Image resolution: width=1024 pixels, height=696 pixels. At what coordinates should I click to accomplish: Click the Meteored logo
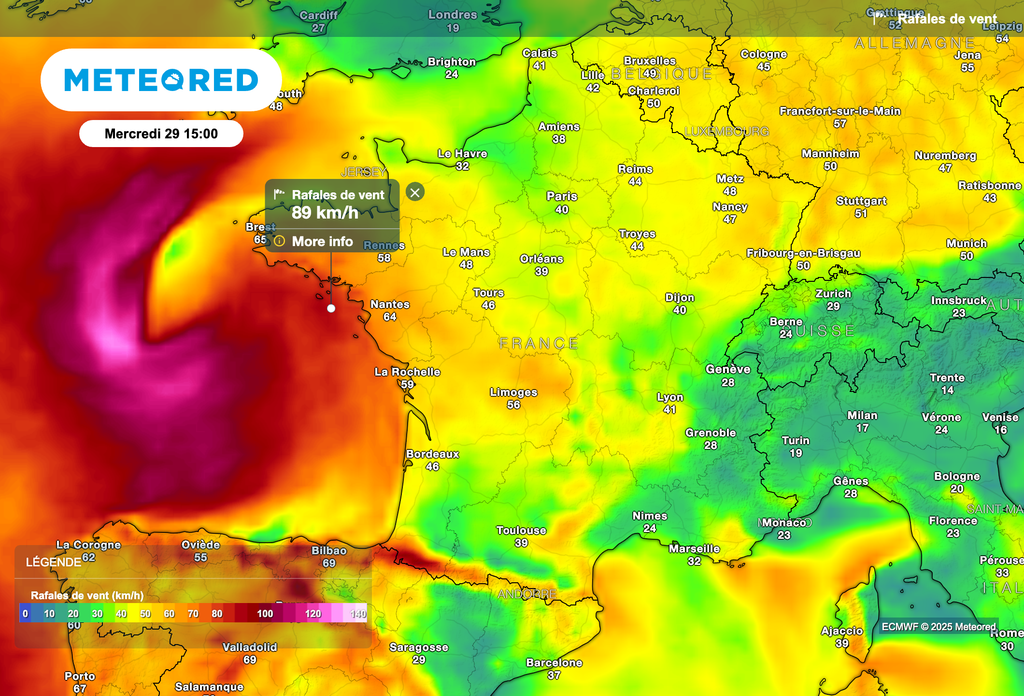(x=161, y=80)
